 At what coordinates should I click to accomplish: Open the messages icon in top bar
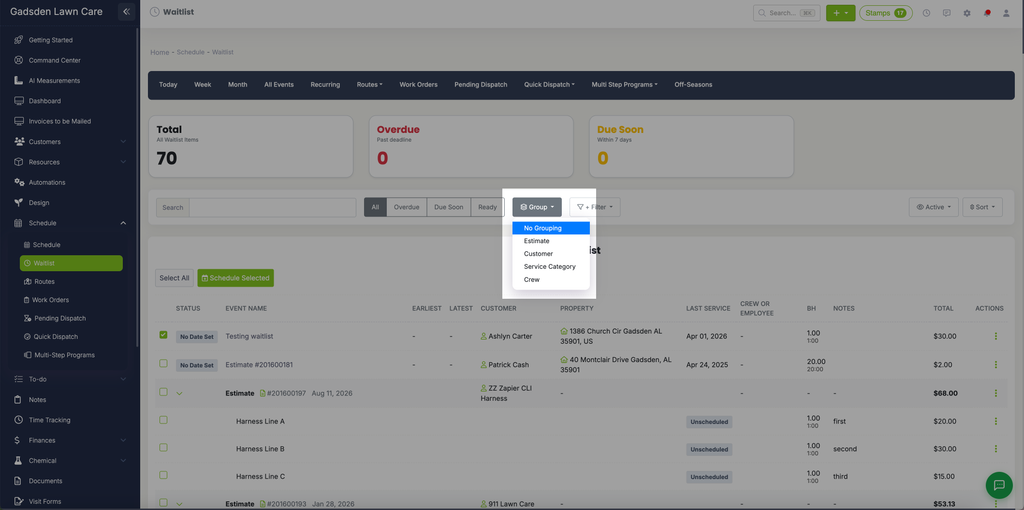point(946,13)
